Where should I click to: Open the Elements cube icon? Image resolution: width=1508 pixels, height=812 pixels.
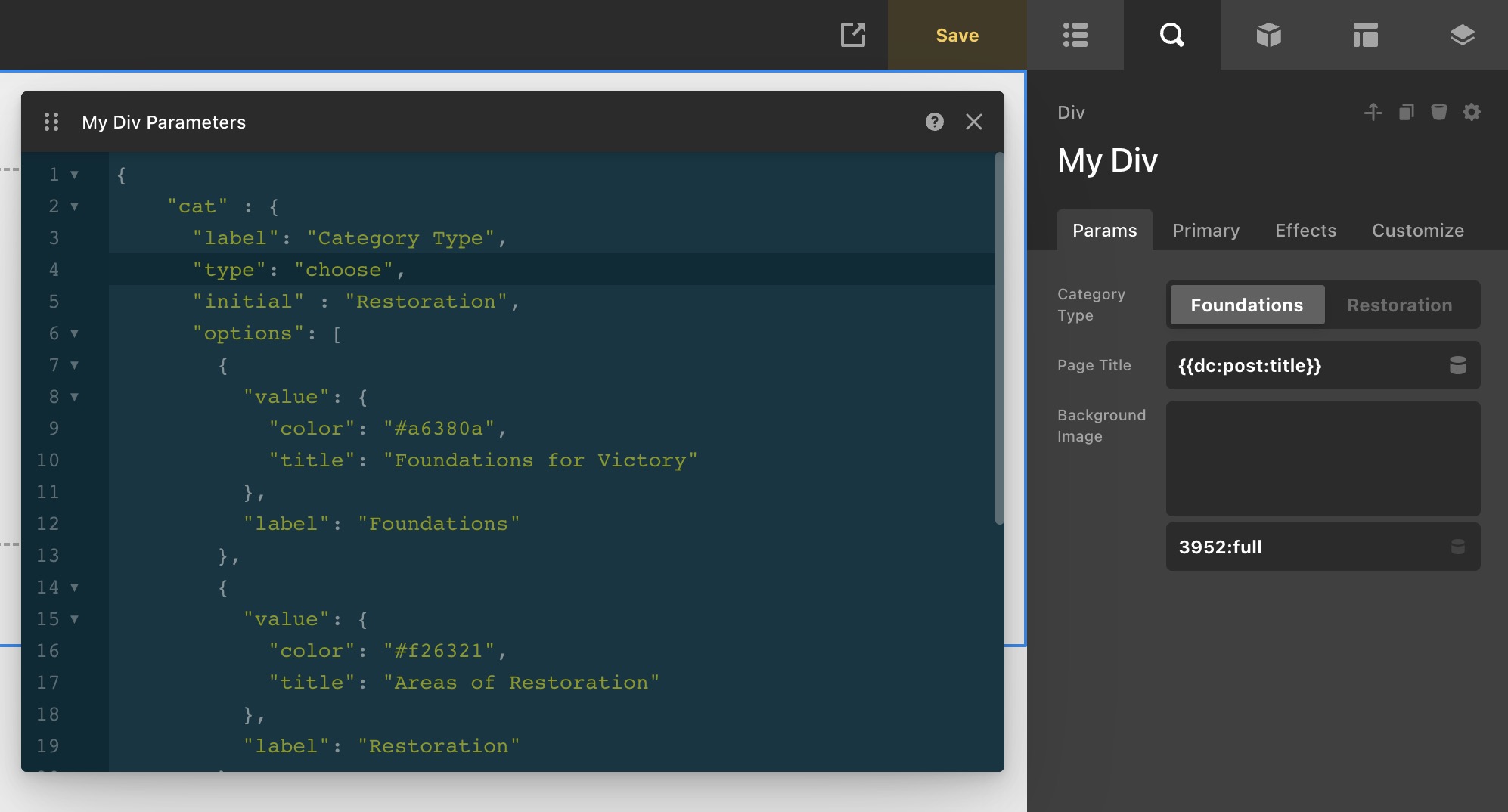click(x=1268, y=35)
